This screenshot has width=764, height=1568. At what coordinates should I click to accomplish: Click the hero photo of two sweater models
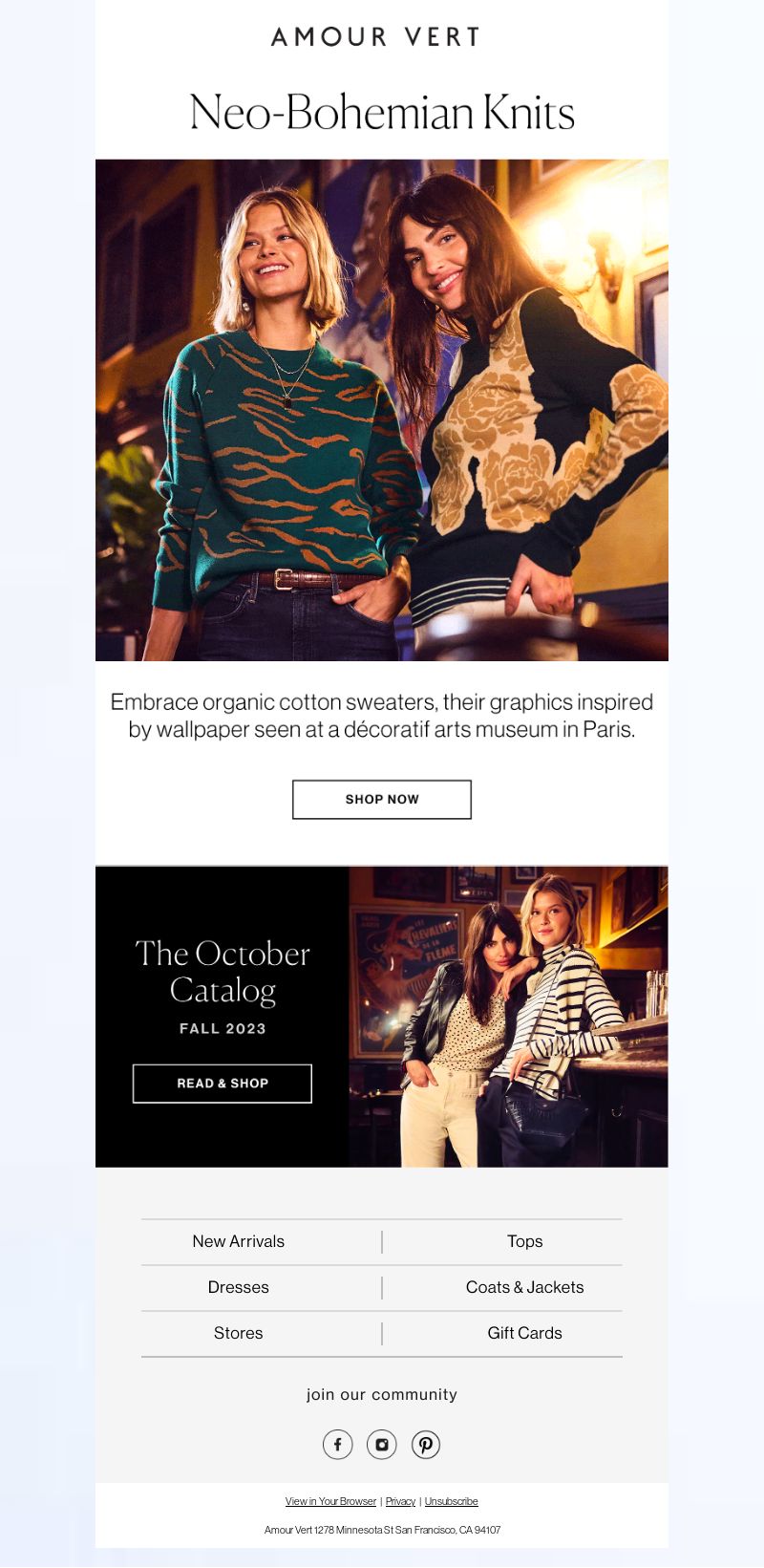pyautogui.click(x=382, y=410)
